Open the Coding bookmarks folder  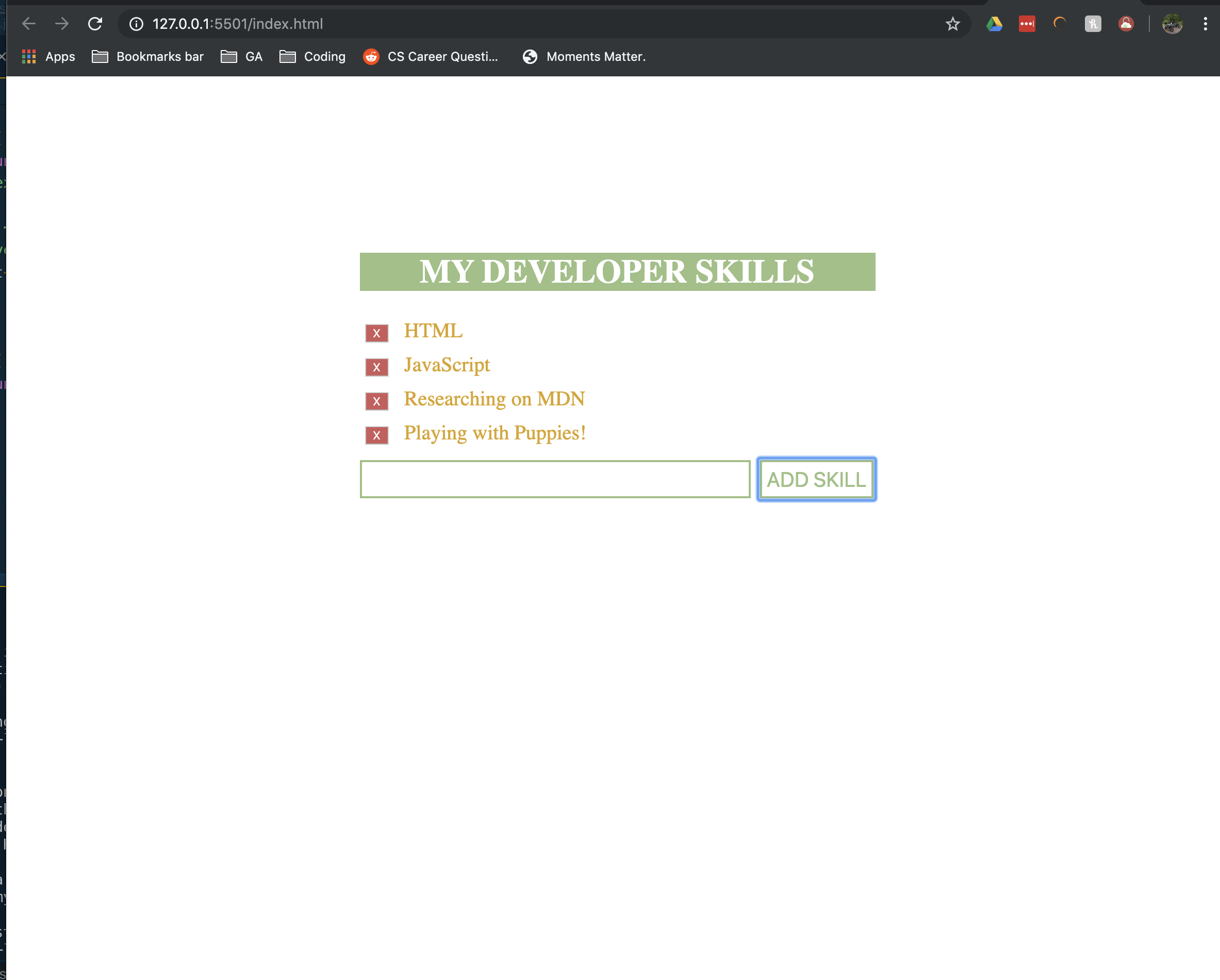coord(312,57)
